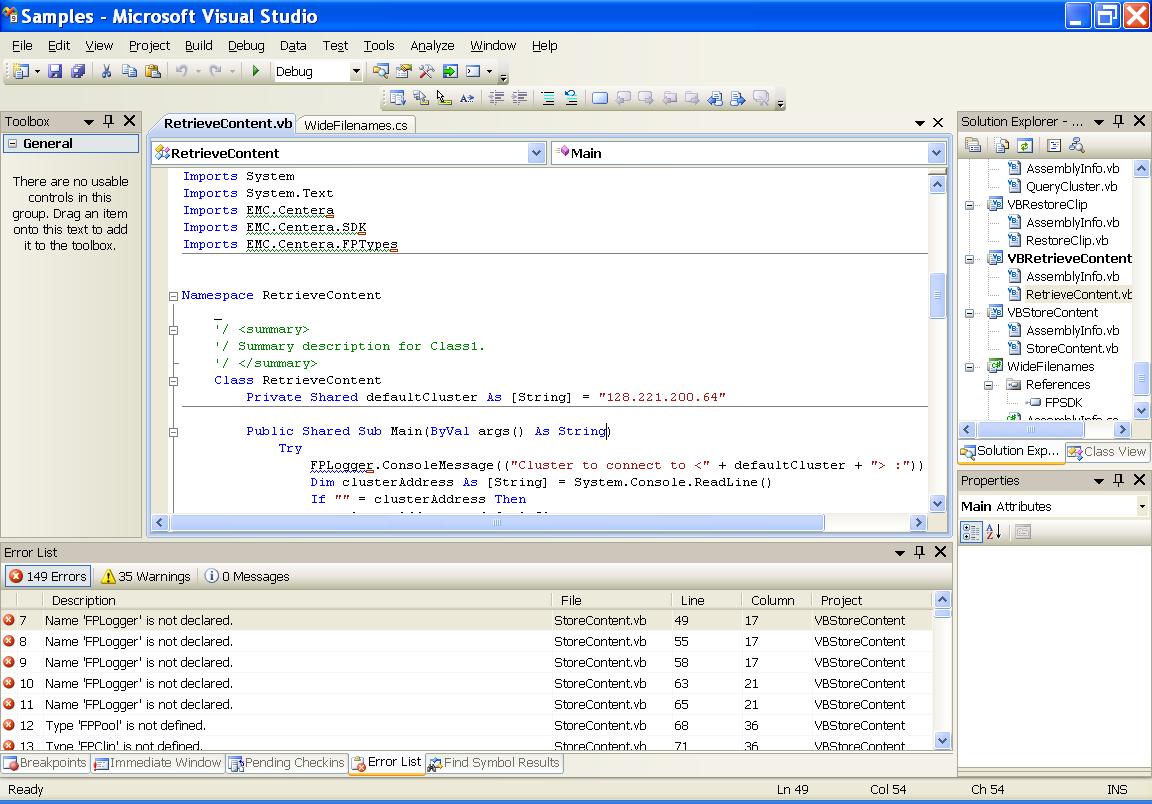The image size is (1152, 804).
Task: Click the Cut scissors icon
Action: coord(106,71)
